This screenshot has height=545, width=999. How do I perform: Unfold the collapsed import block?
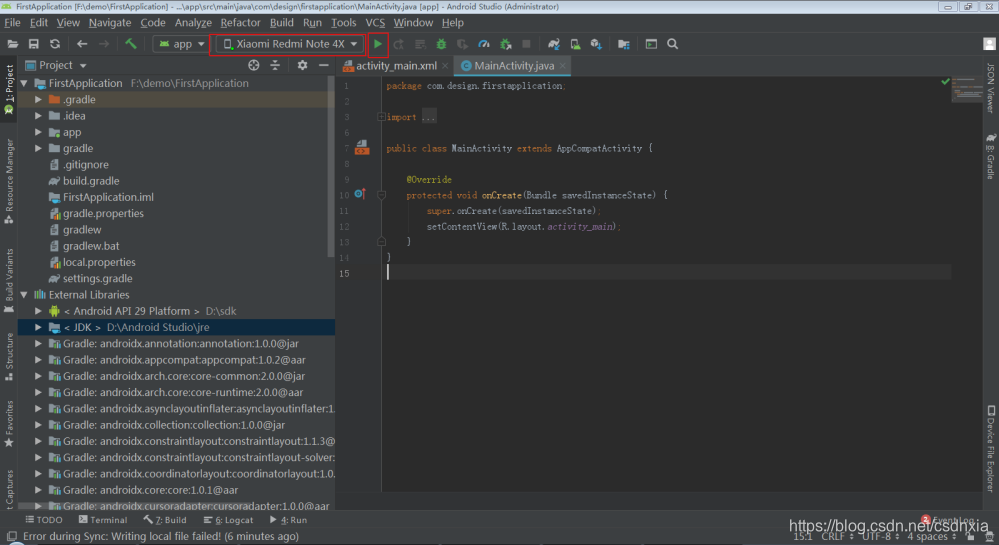[x=381, y=117]
